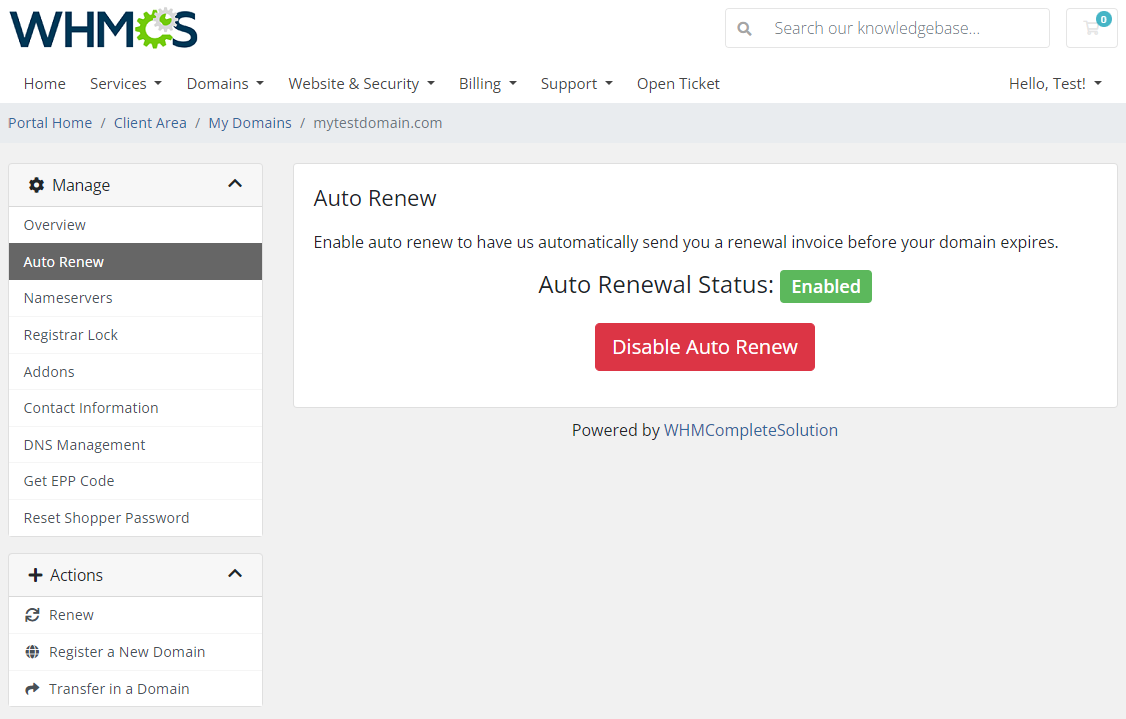This screenshot has width=1126, height=719.
Task: Expand the Hello, Test! account menu
Action: 1055,83
